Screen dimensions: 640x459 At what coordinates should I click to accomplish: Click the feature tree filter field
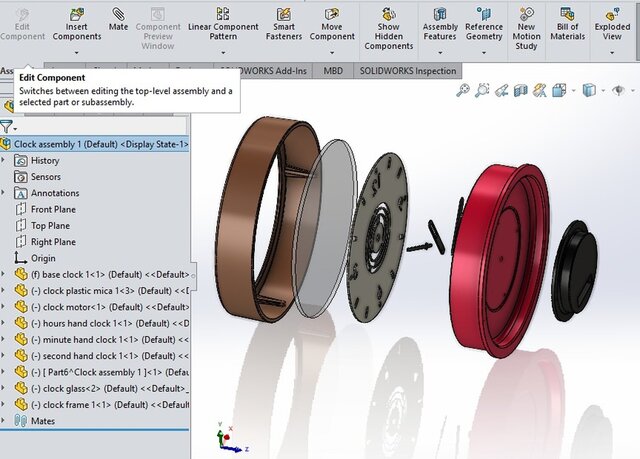tap(102, 127)
